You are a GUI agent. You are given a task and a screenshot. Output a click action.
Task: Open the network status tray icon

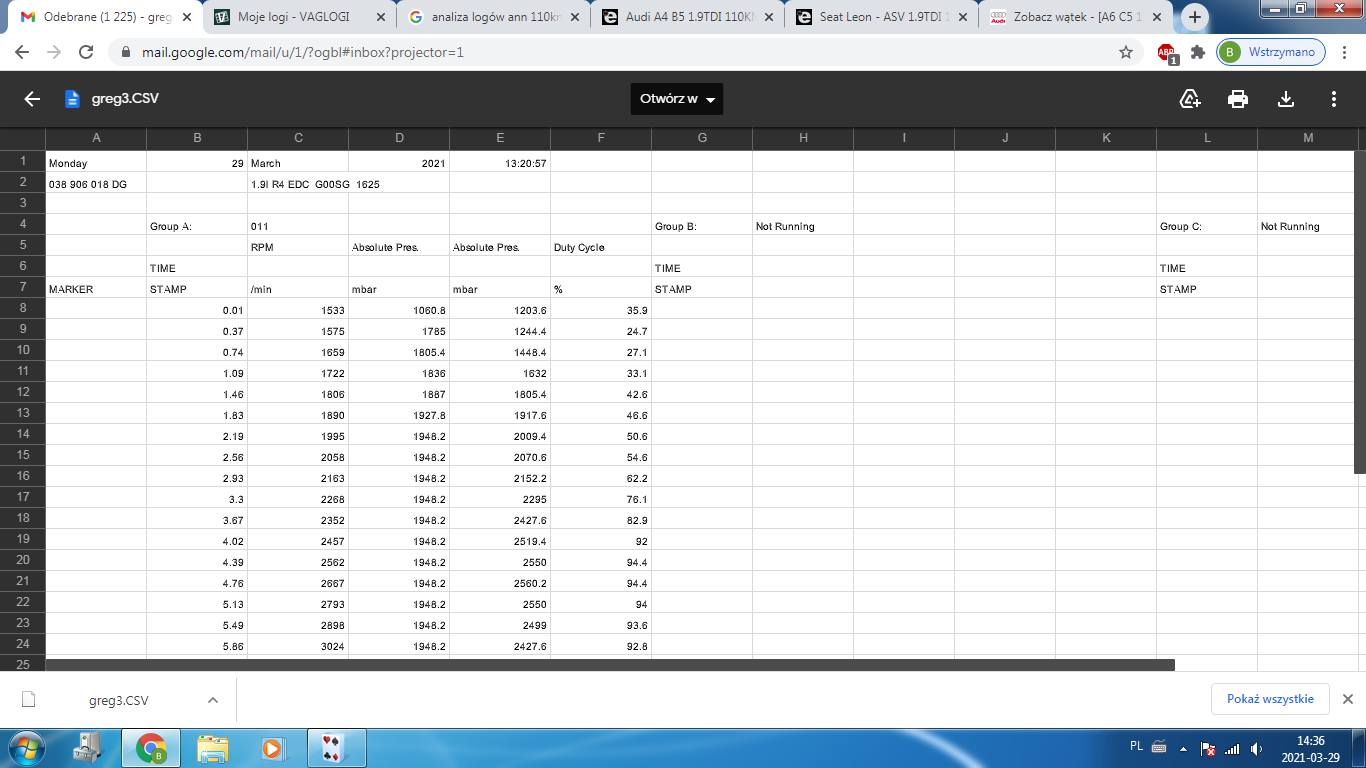point(1232,748)
